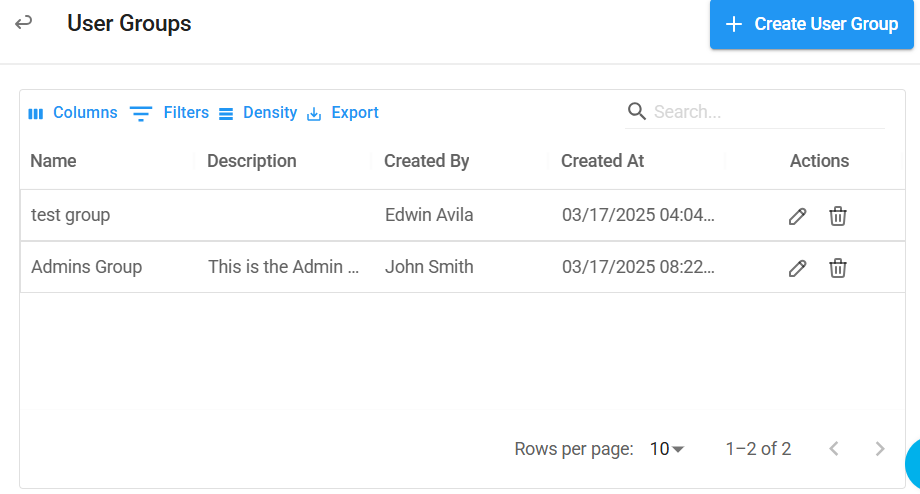Sort by the Created At column header

603,161
